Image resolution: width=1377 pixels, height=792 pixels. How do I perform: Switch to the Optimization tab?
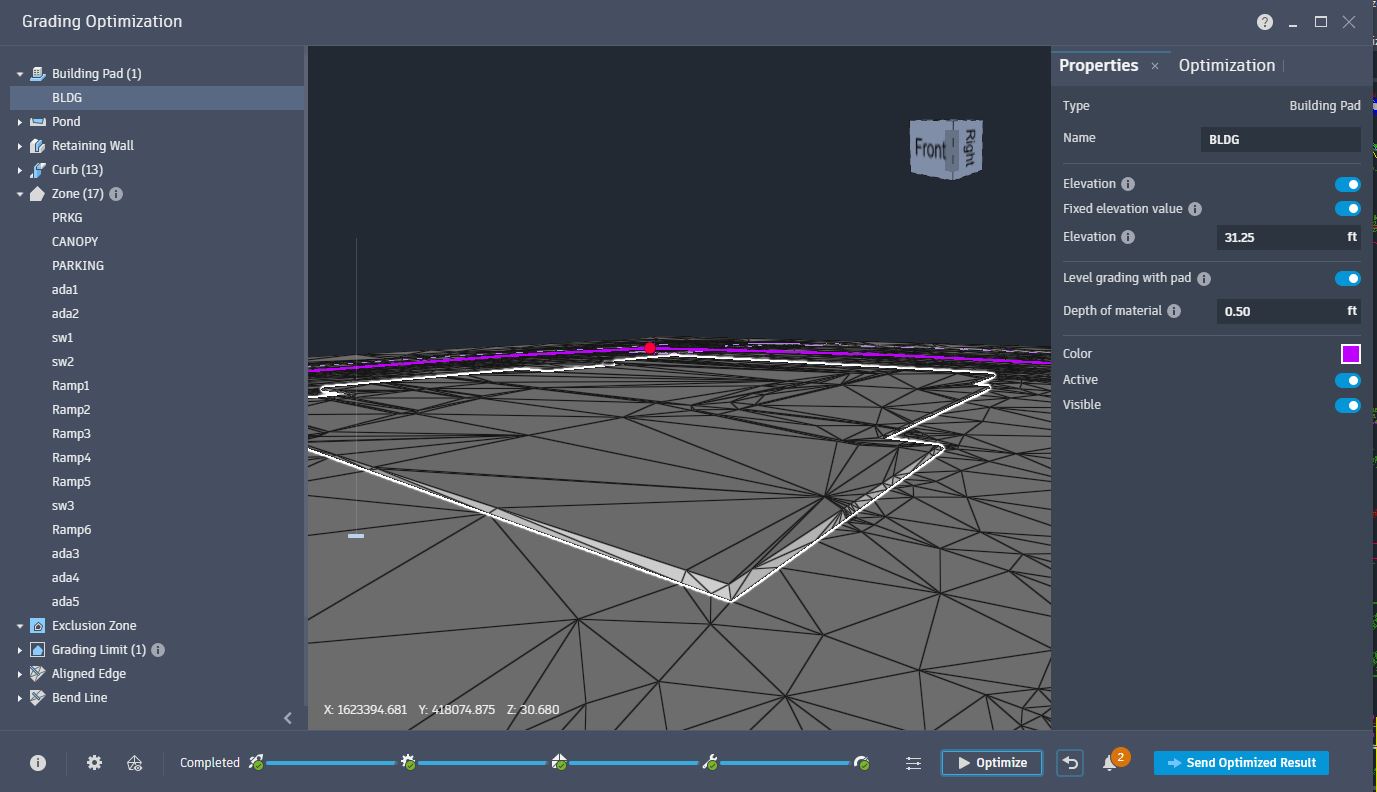[x=1227, y=64]
